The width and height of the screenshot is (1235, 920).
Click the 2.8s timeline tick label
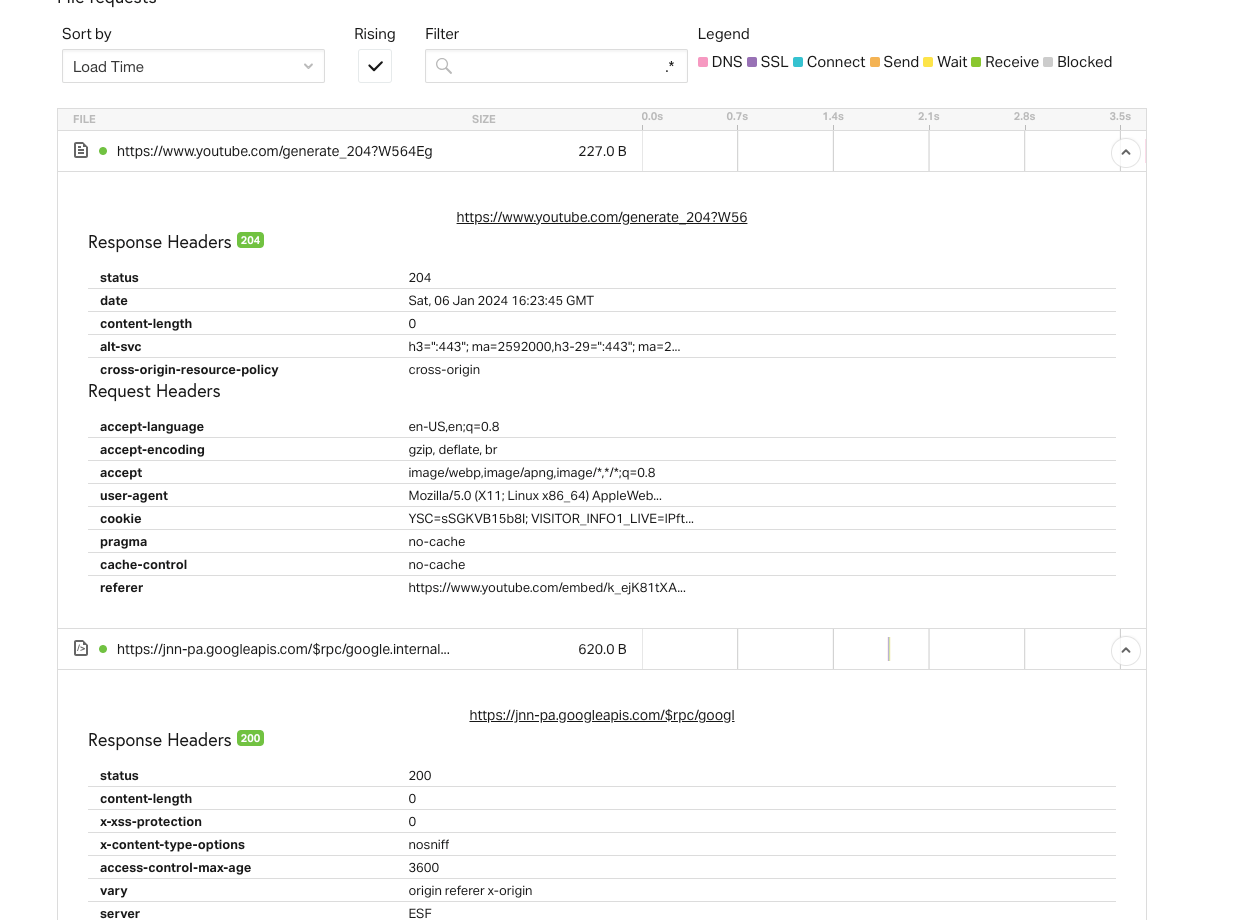click(x=1024, y=117)
